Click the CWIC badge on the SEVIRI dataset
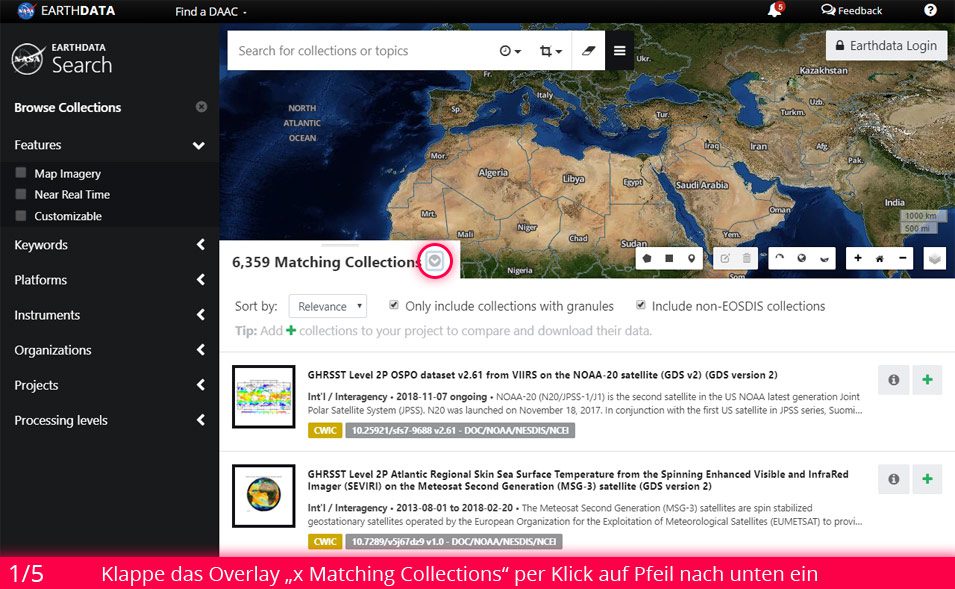 tap(325, 541)
